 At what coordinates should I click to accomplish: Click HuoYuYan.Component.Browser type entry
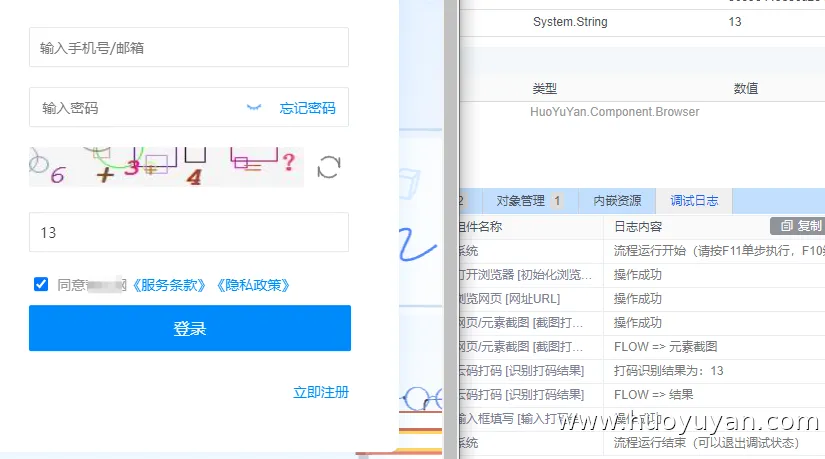[615, 112]
